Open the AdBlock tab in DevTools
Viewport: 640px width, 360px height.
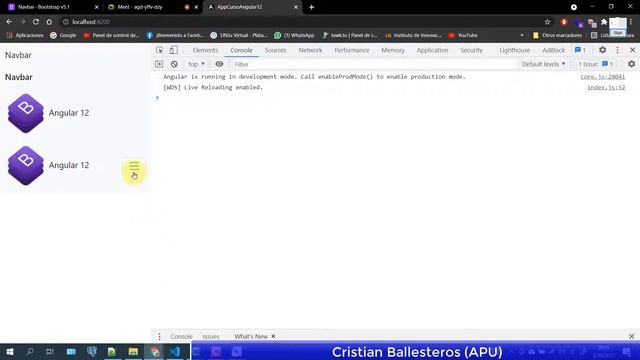click(553, 50)
